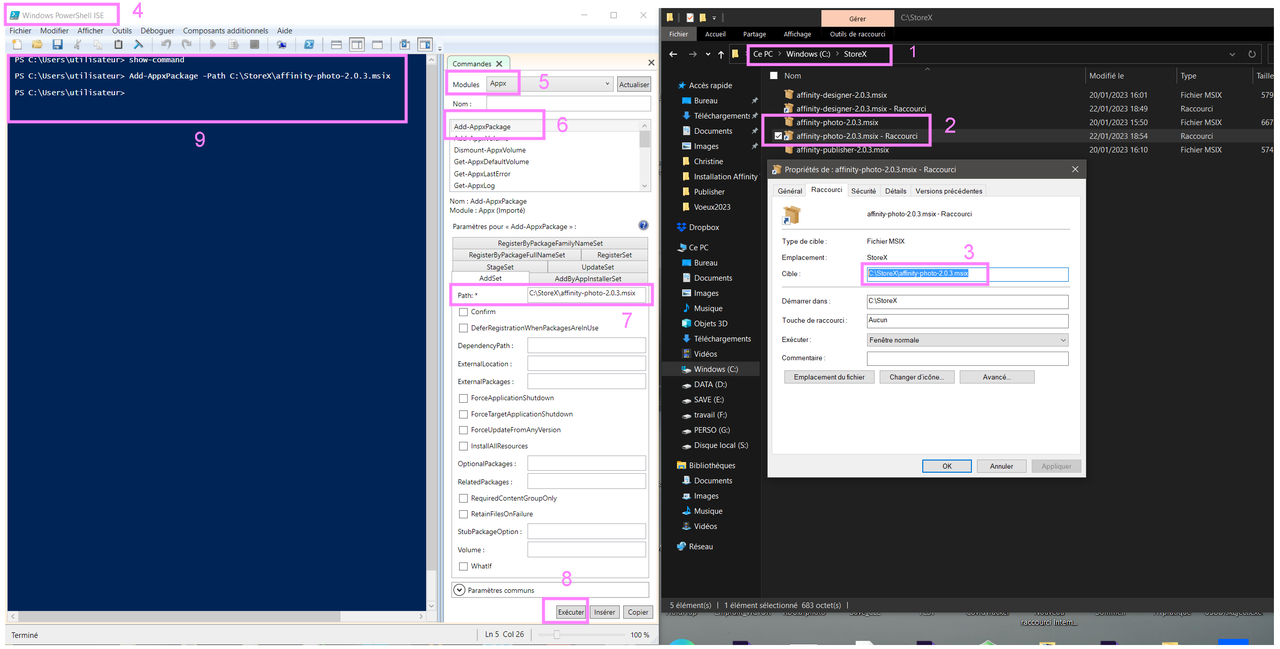Click the Stop operation square icon
Viewport: 1280px width, 649px height.
tap(255, 44)
